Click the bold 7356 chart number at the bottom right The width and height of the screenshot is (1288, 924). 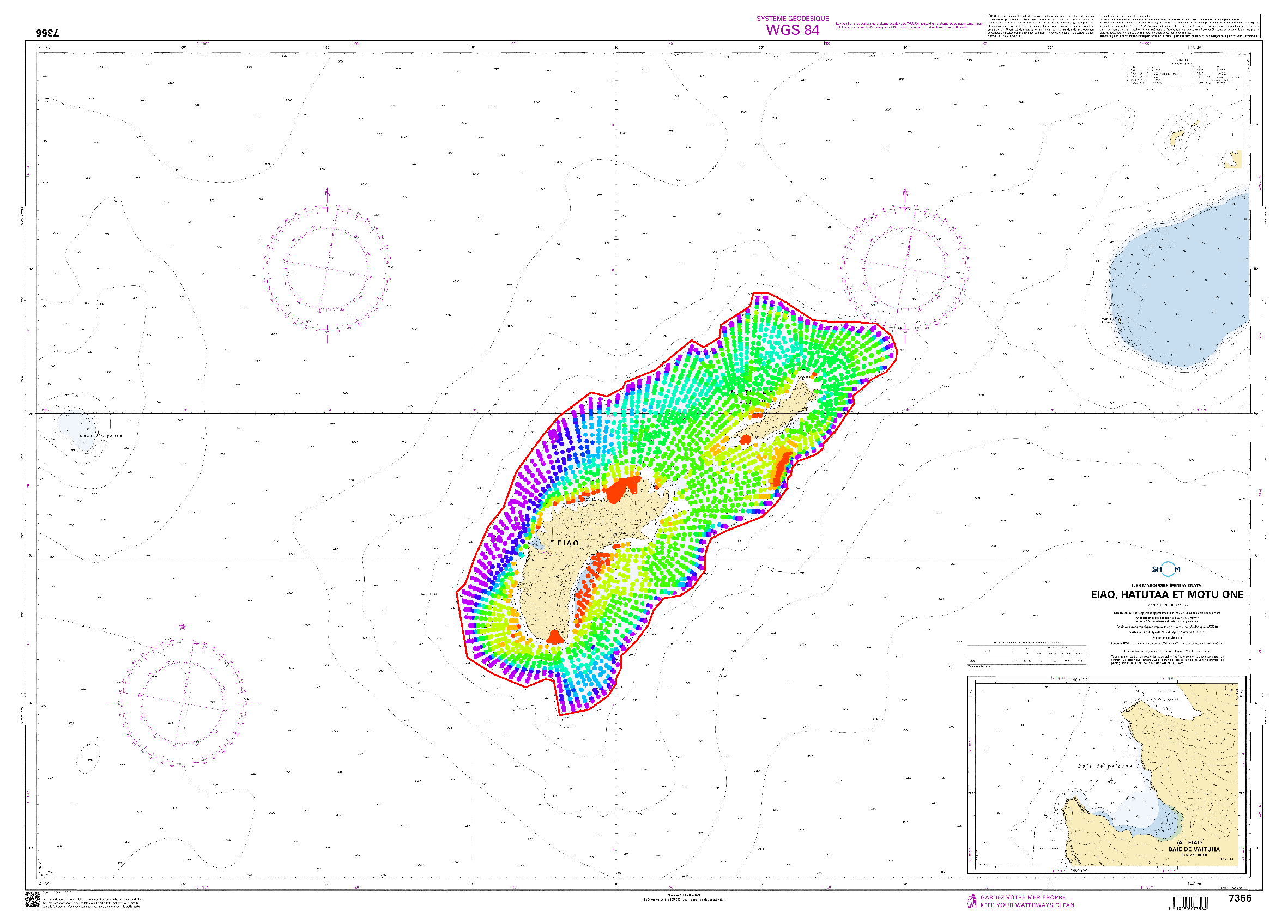(1239, 898)
